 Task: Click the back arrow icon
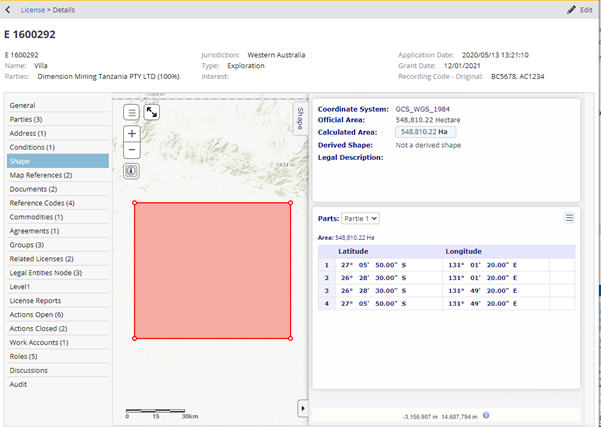click(8, 10)
